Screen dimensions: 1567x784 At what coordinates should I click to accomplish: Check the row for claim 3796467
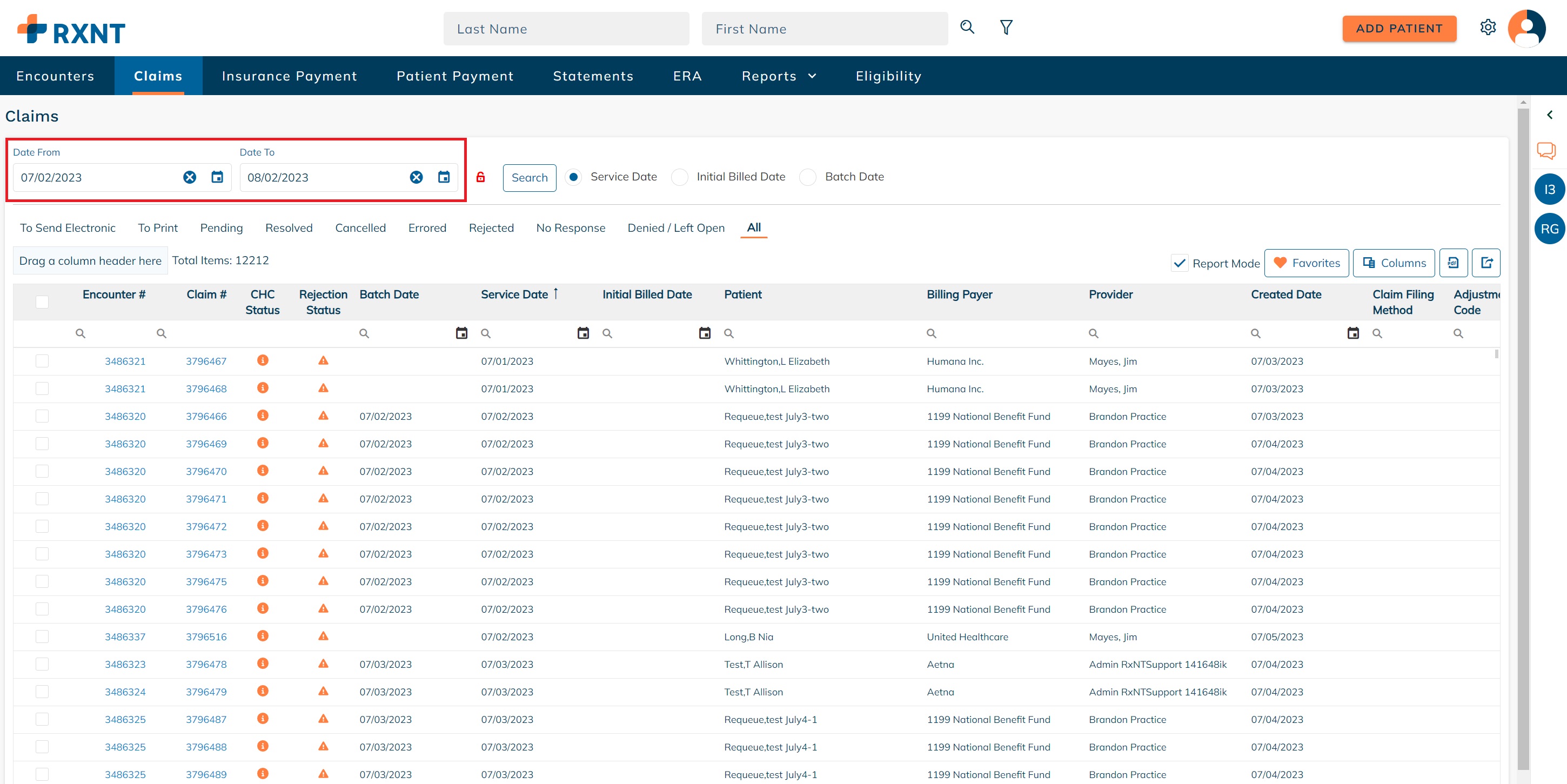click(42, 361)
